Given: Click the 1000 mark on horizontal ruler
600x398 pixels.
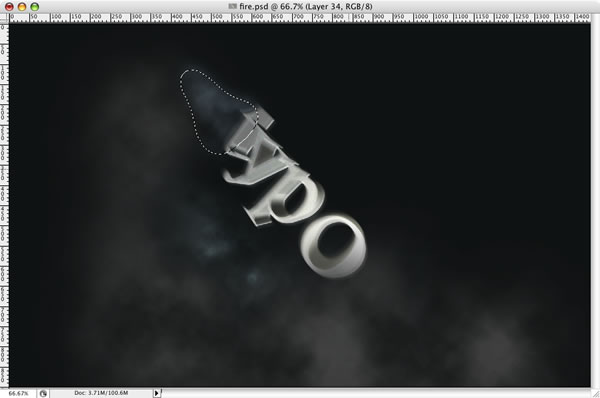Looking at the screenshot, I should (421, 17).
